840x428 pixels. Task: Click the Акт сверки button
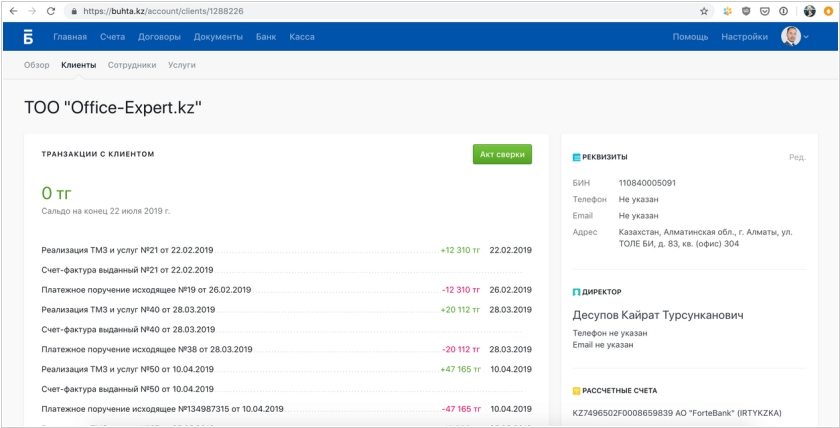(502, 154)
